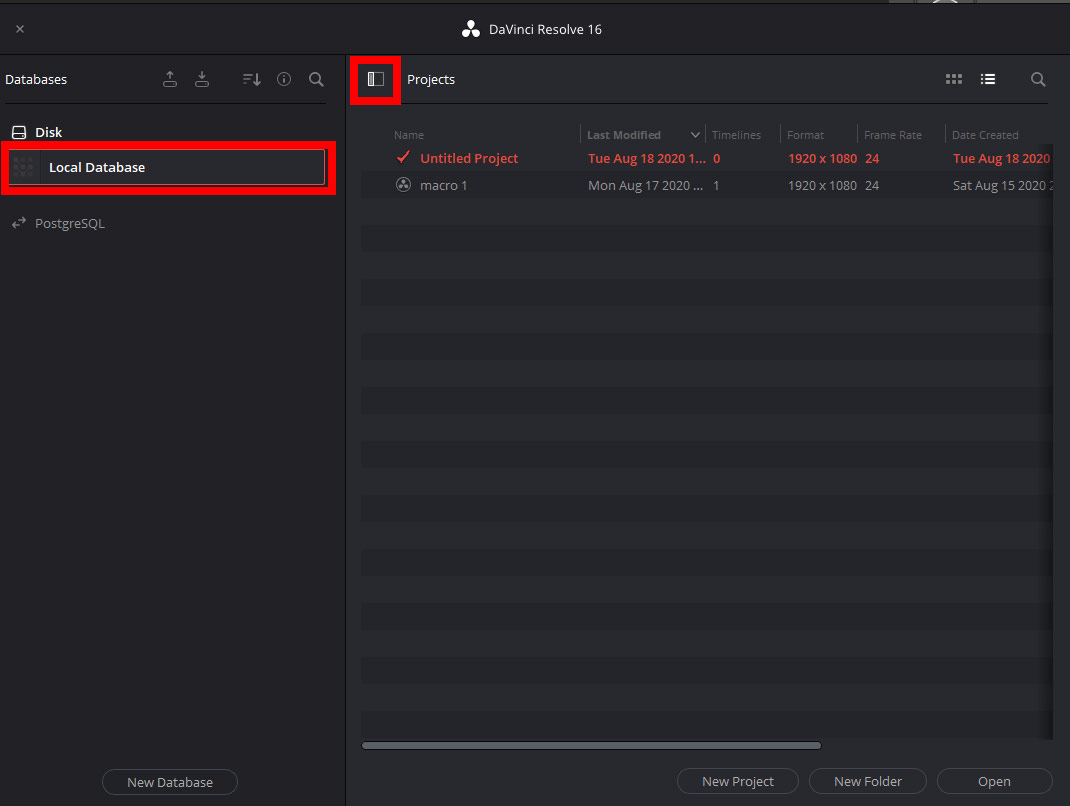Click the PostgreSQL arrows icon
The height and width of the screenshot is (806, 1070).
[19, 222]
